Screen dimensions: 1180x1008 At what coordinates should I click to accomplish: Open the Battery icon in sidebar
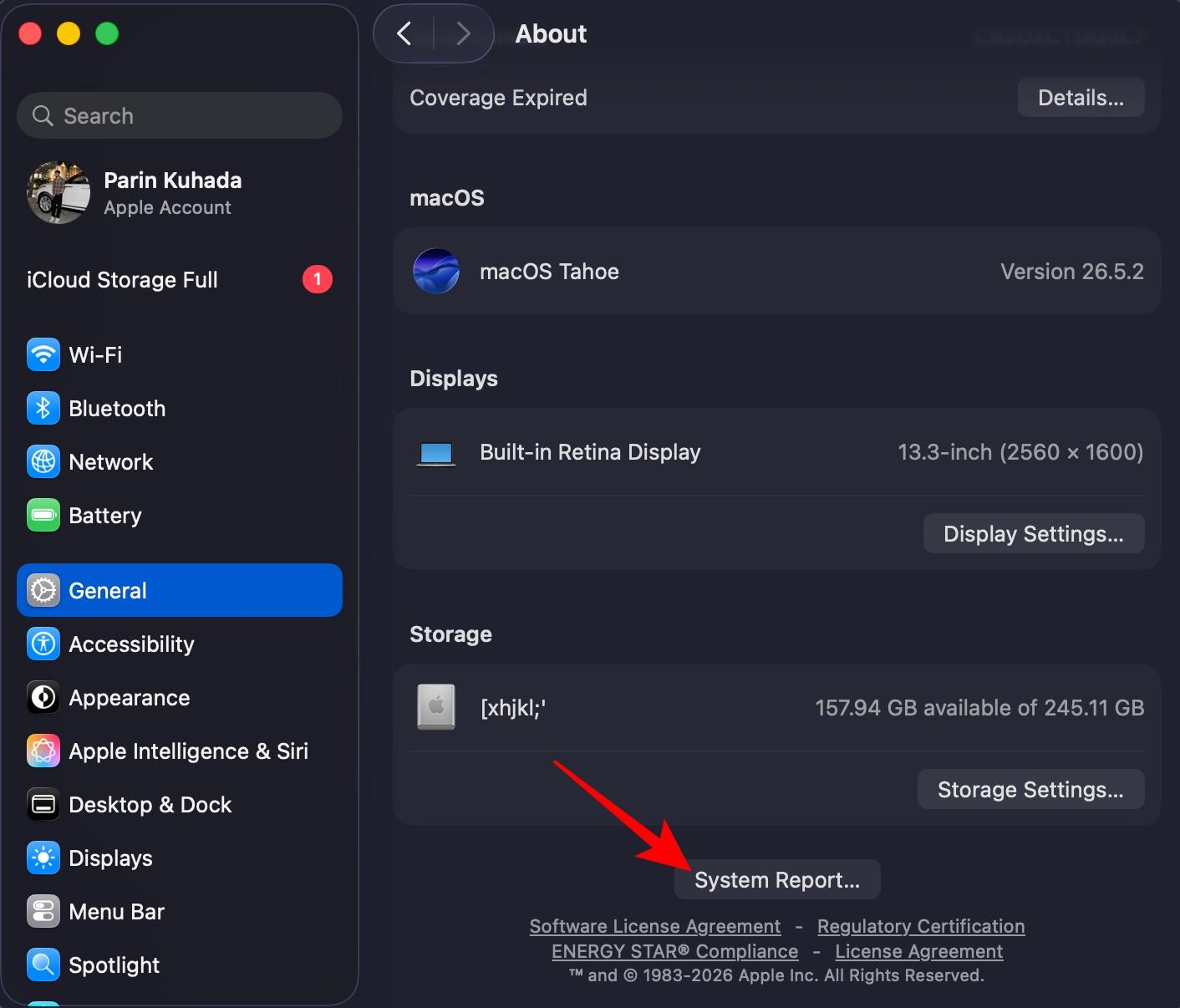coord(43,515)
